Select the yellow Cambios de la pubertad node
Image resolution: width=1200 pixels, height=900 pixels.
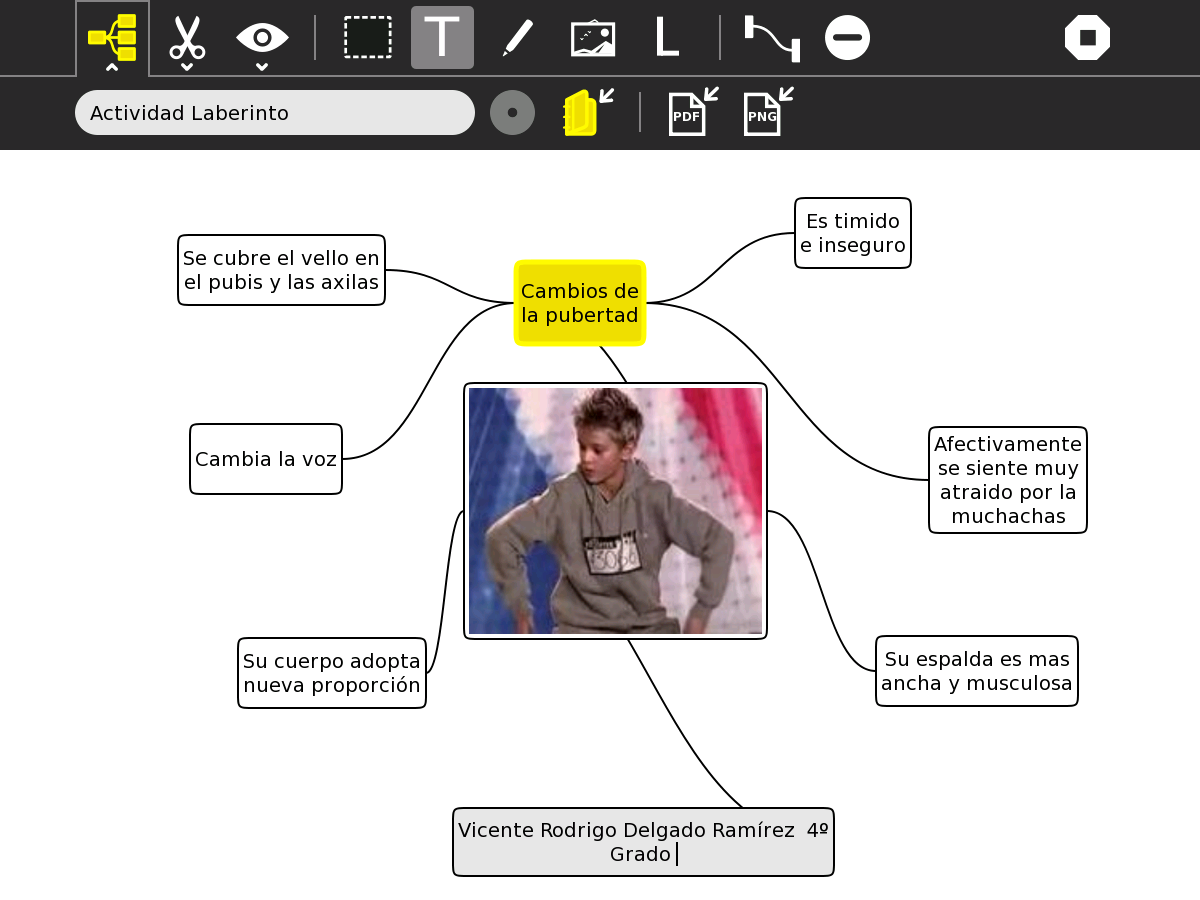(x=580, y=303)
